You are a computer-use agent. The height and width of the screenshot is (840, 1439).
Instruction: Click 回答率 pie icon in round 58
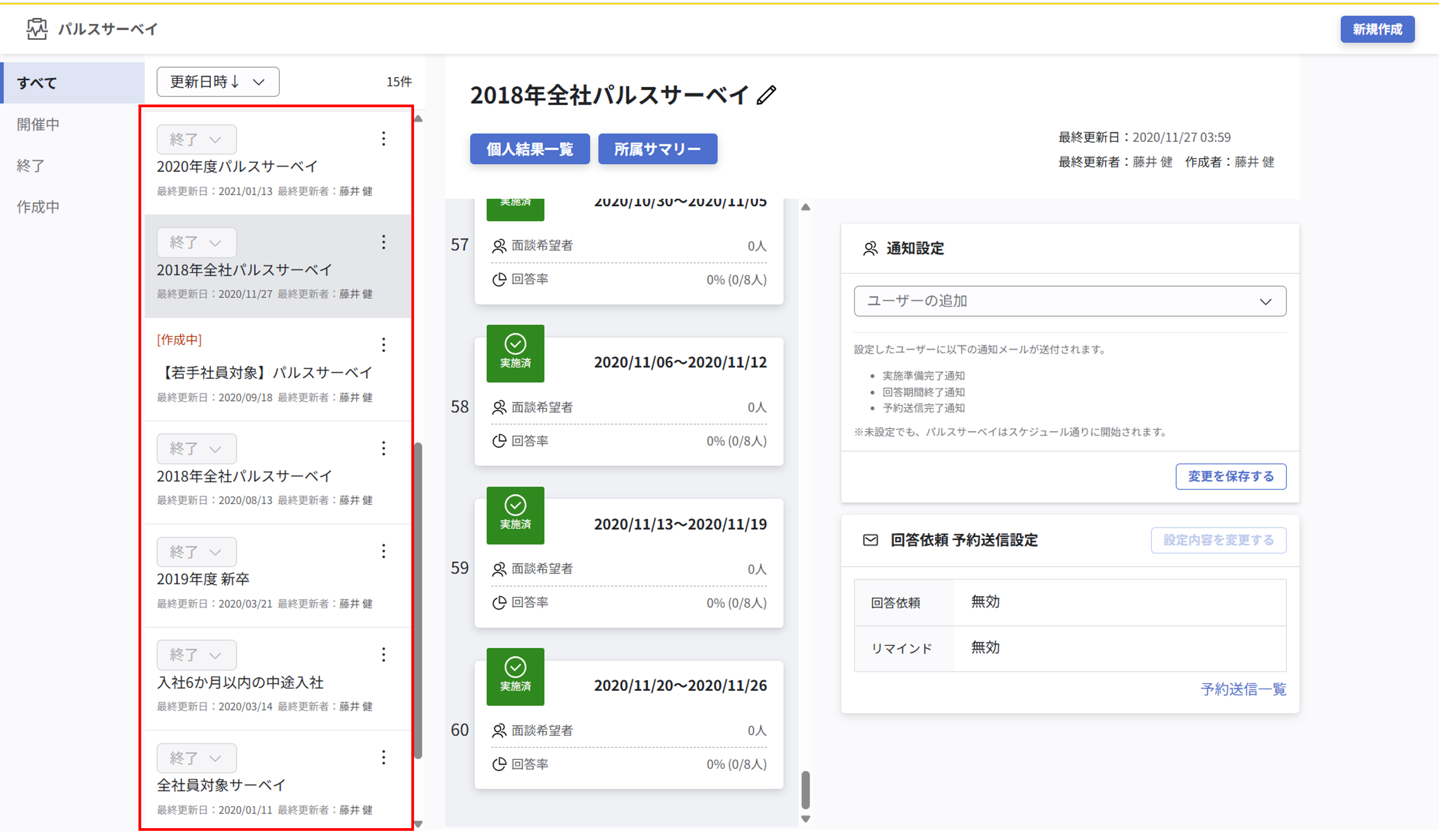tap(499, 442)
